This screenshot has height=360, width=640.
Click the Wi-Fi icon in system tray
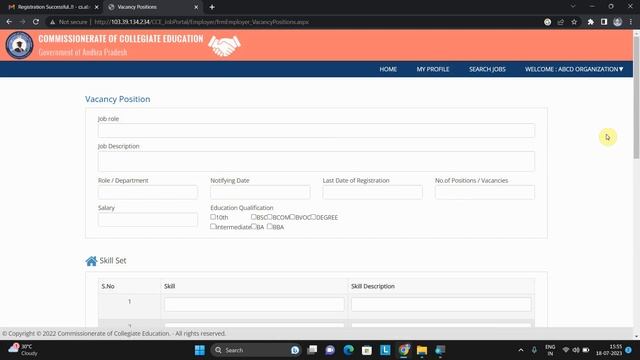[x=566, y=350]
